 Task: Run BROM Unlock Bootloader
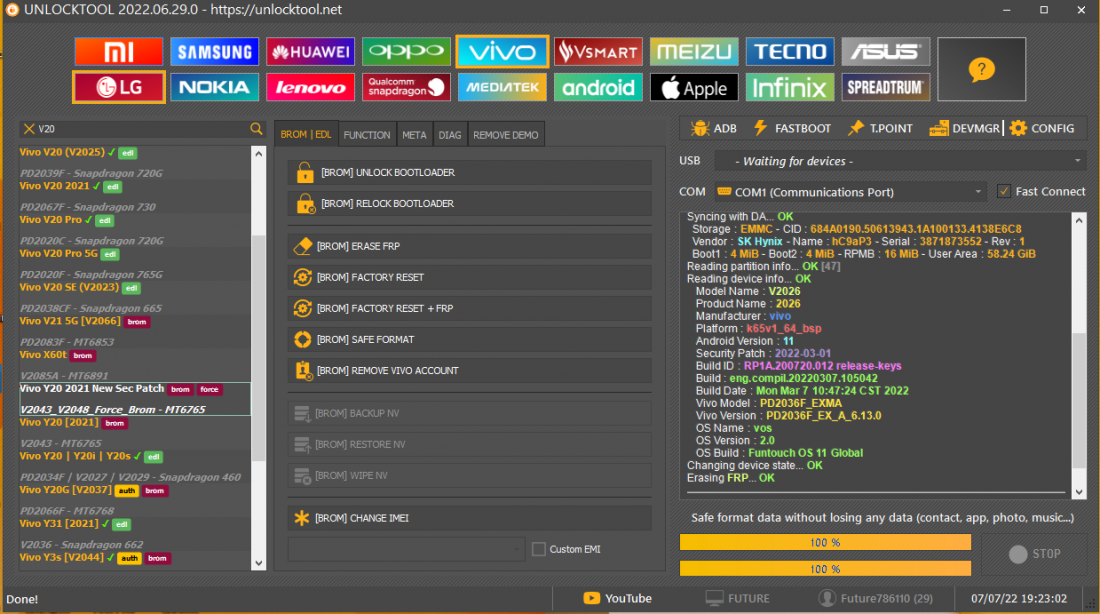click(469, 173)
